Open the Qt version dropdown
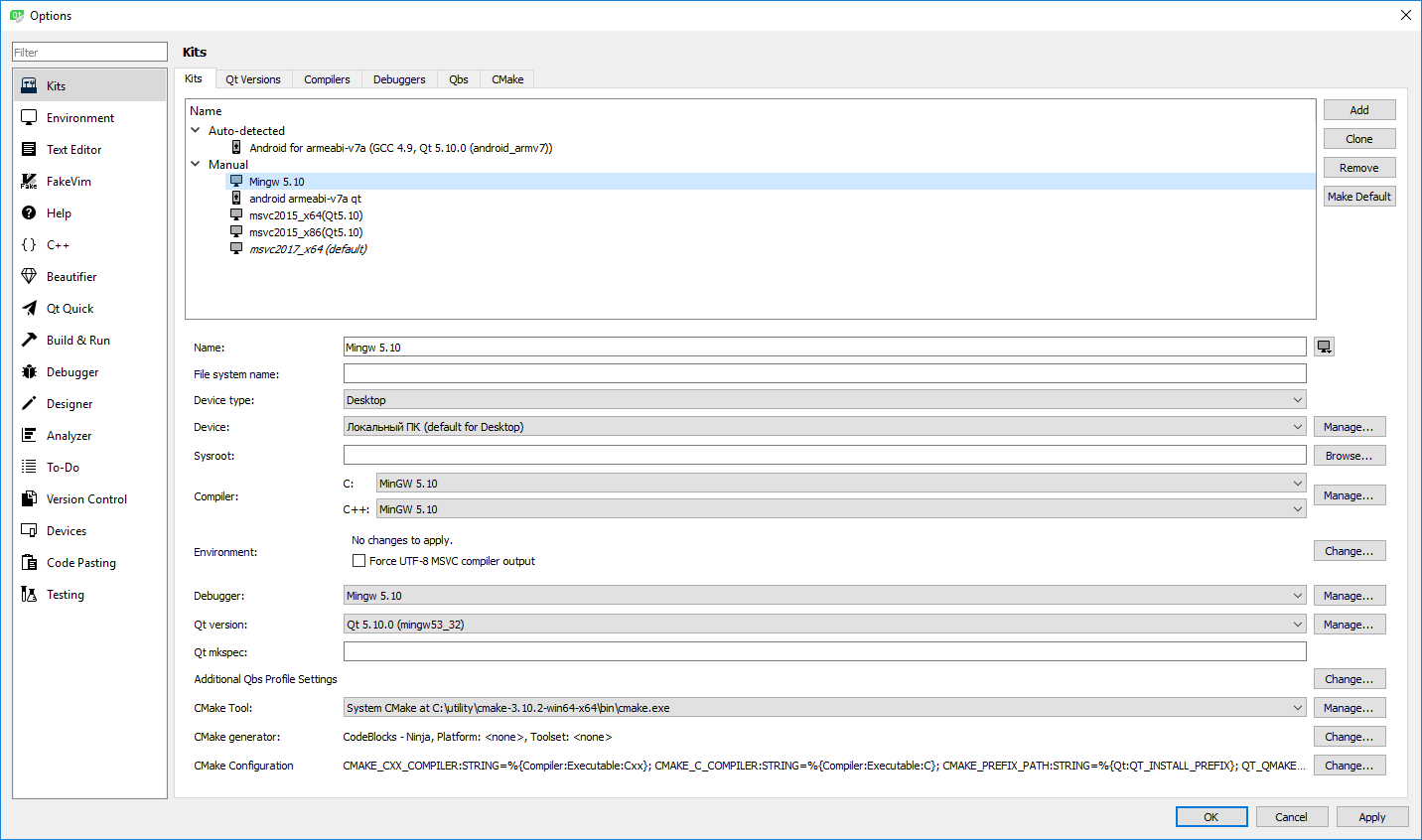 [823, 625]
